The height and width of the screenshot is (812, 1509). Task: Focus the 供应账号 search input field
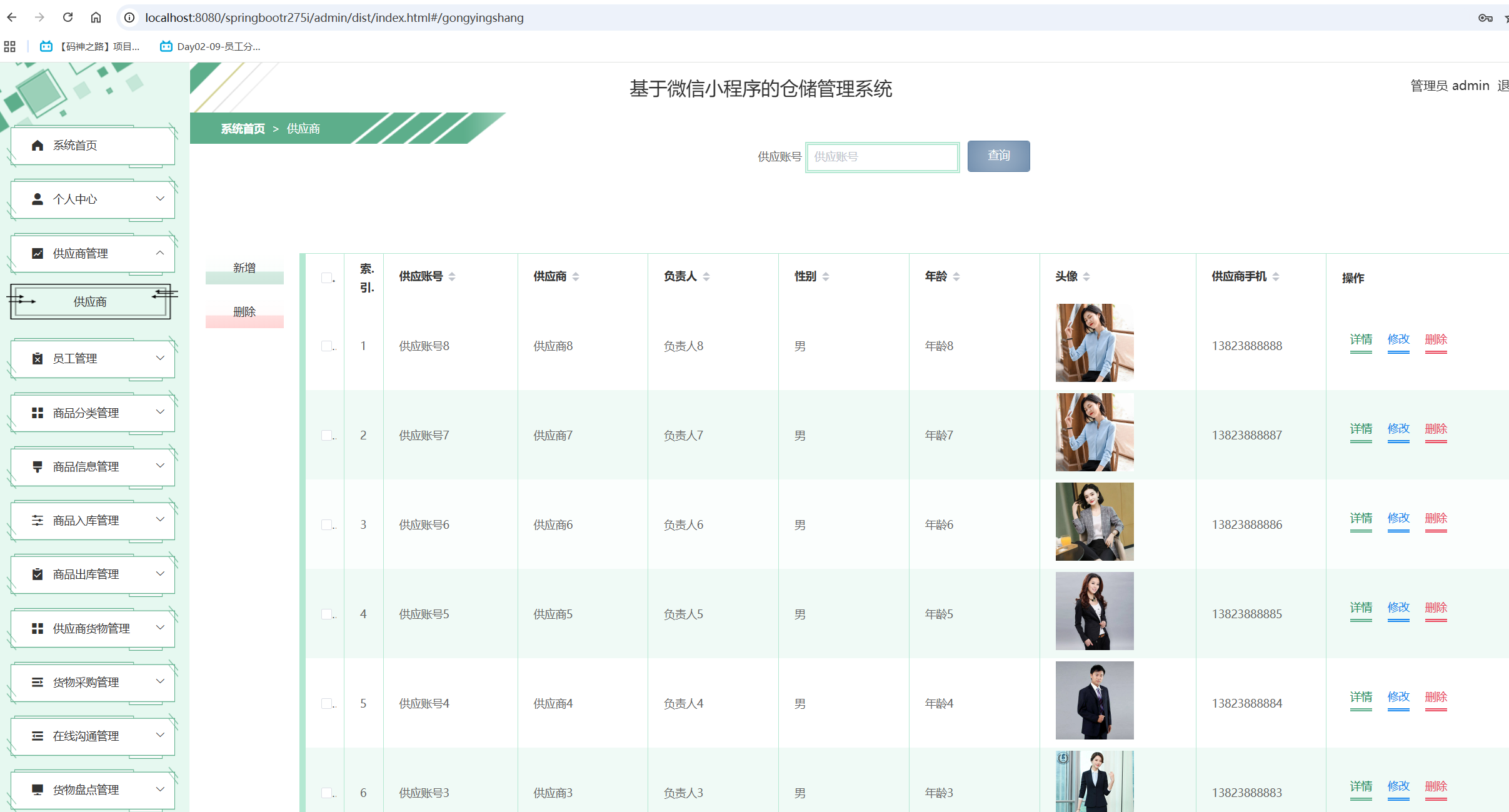pyautogui.click(x=882, y=157)
